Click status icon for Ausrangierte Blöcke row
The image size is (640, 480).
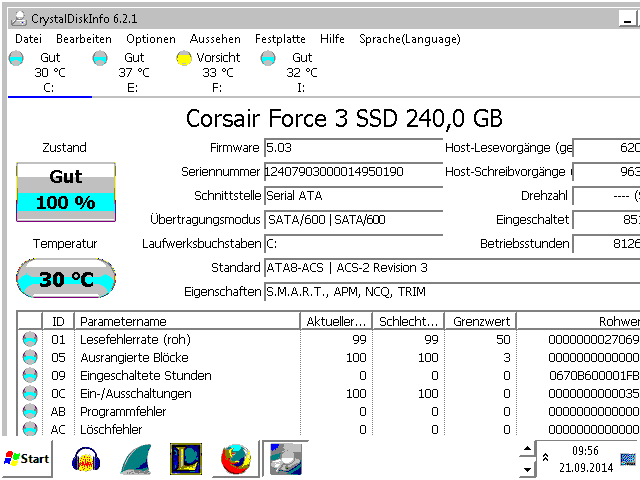tap(30, 357)
